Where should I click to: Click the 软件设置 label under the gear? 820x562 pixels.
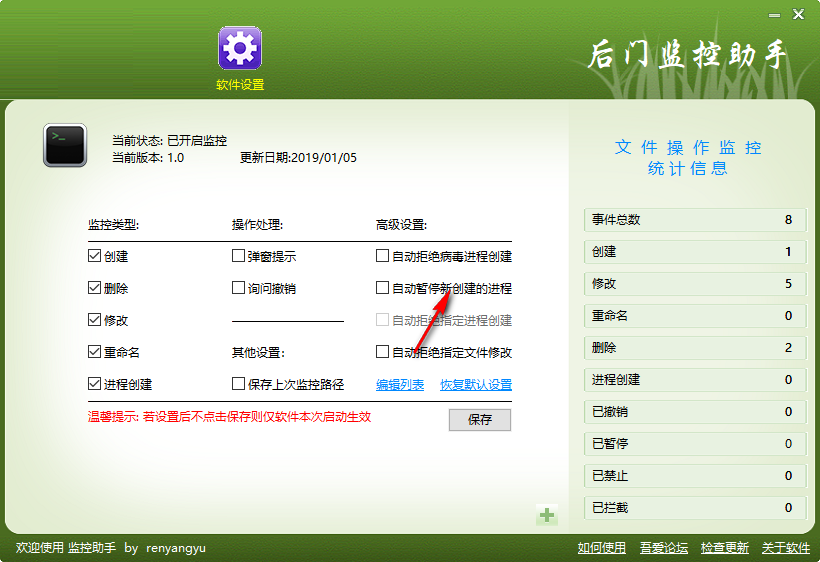click(x=240, y=85)
